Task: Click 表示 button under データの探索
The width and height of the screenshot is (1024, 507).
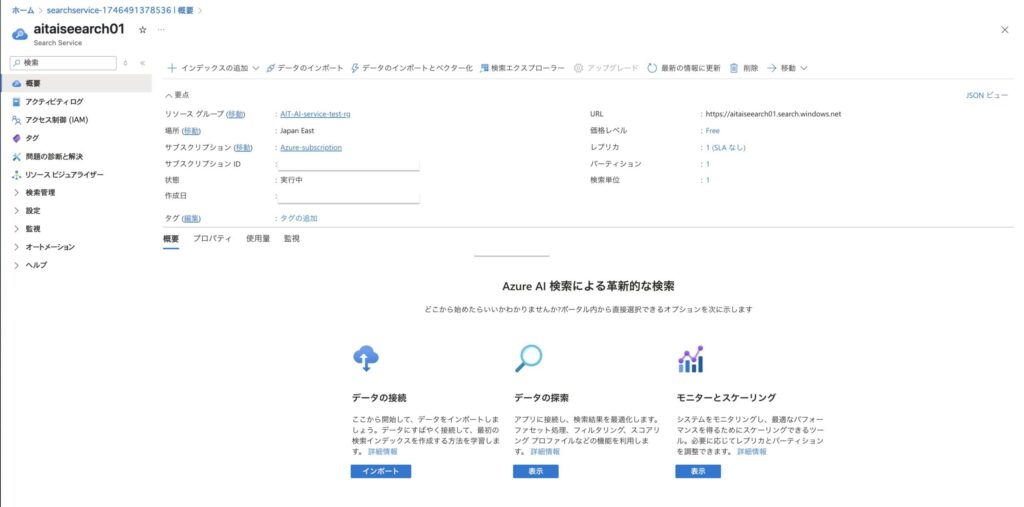Action: point(536,472)
